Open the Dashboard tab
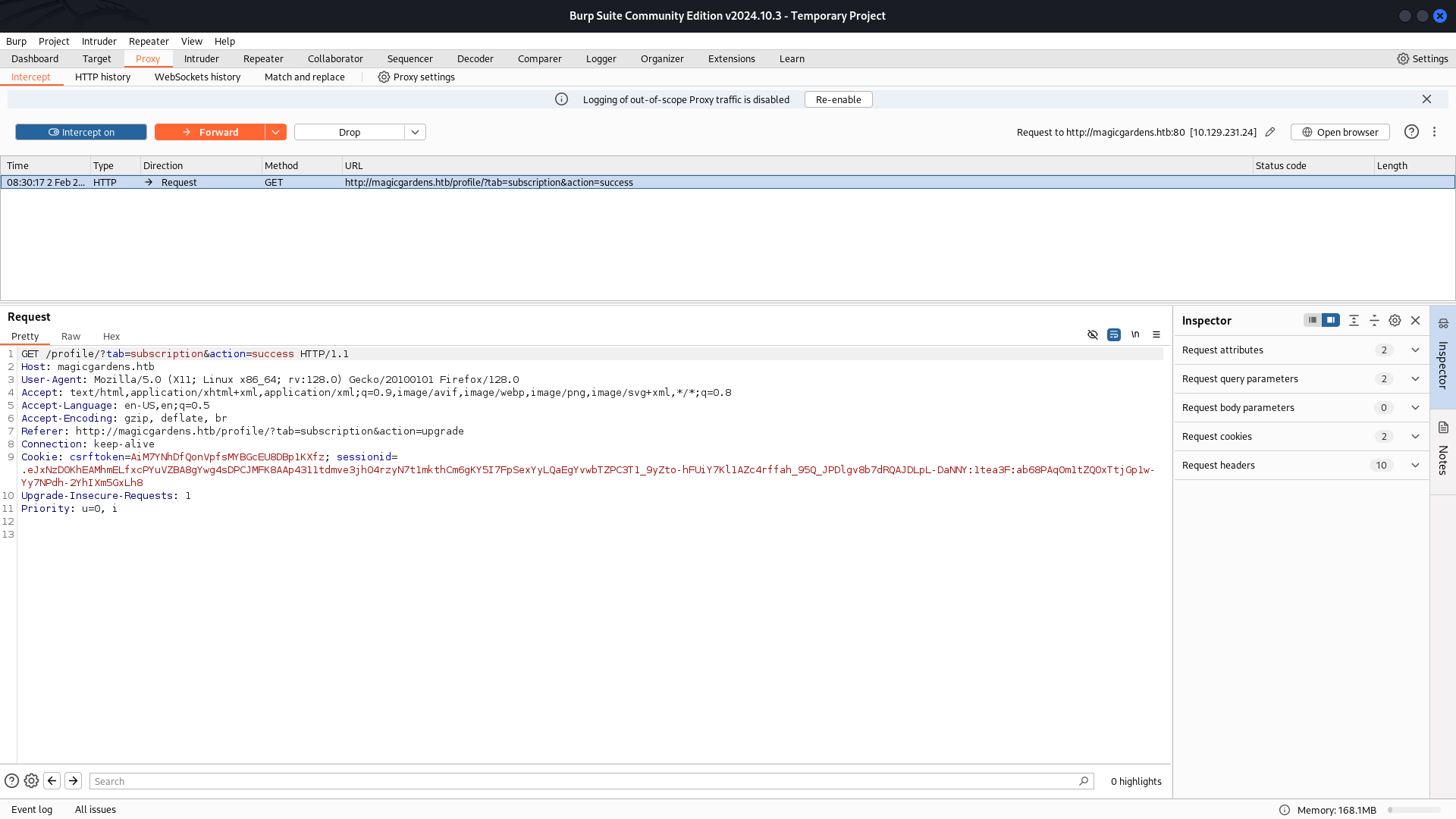 click(x=35, y=58)
